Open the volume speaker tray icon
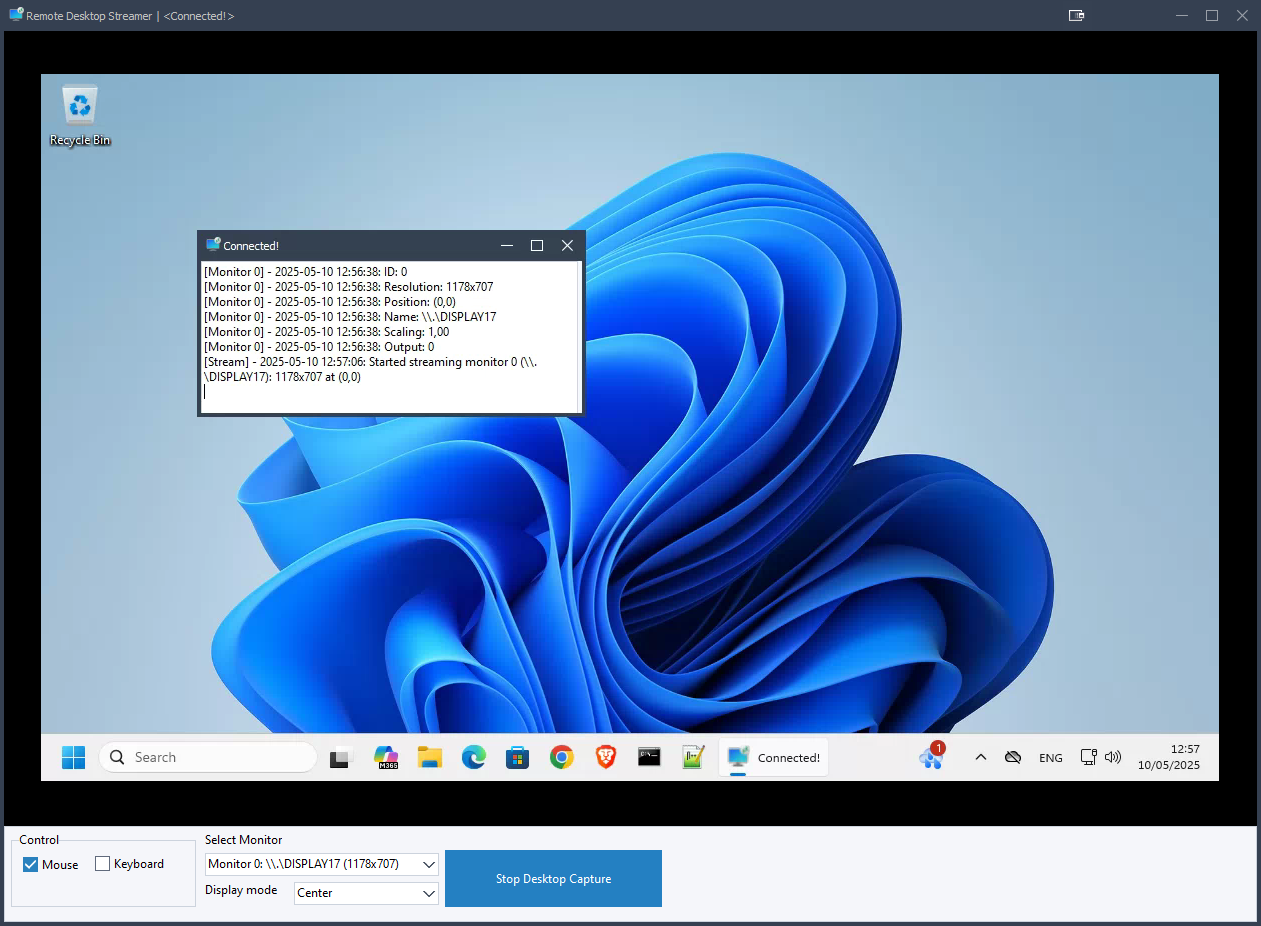 (x=1113, y=757)
